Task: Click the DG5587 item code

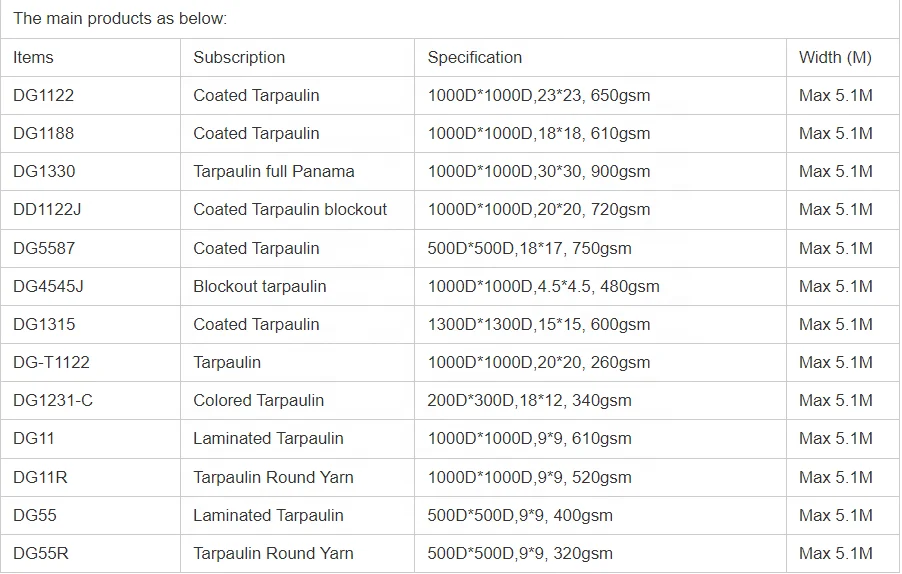Action: coord(44,249)
